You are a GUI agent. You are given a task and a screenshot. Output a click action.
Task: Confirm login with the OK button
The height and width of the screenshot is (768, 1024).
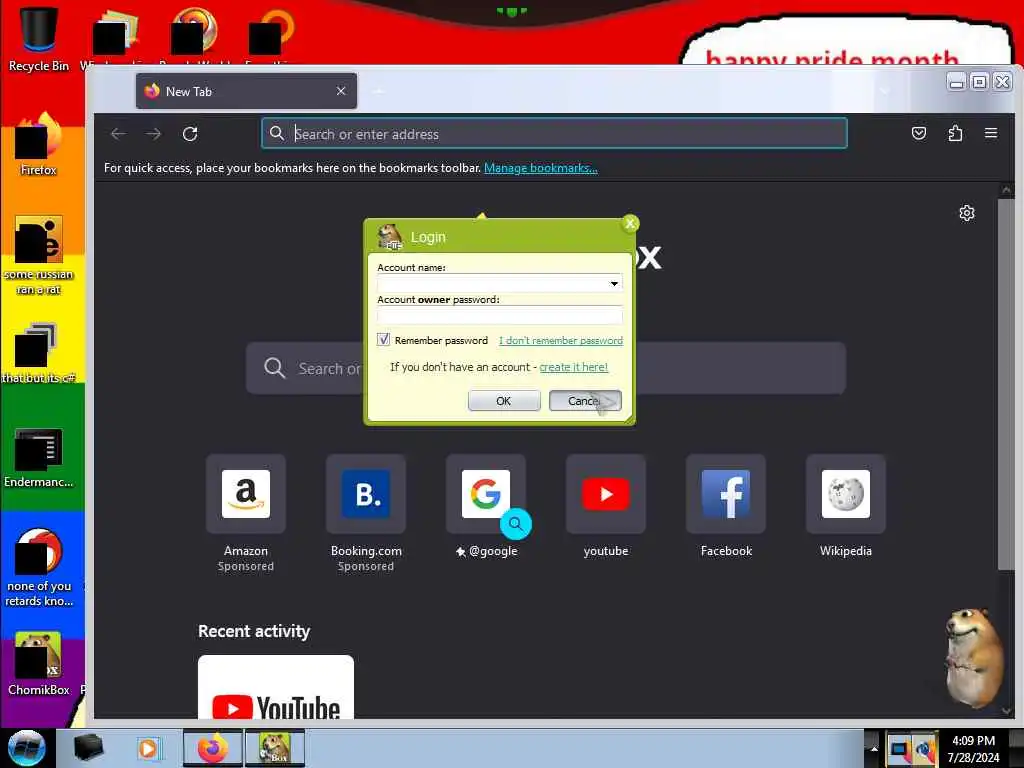(504, 400)
